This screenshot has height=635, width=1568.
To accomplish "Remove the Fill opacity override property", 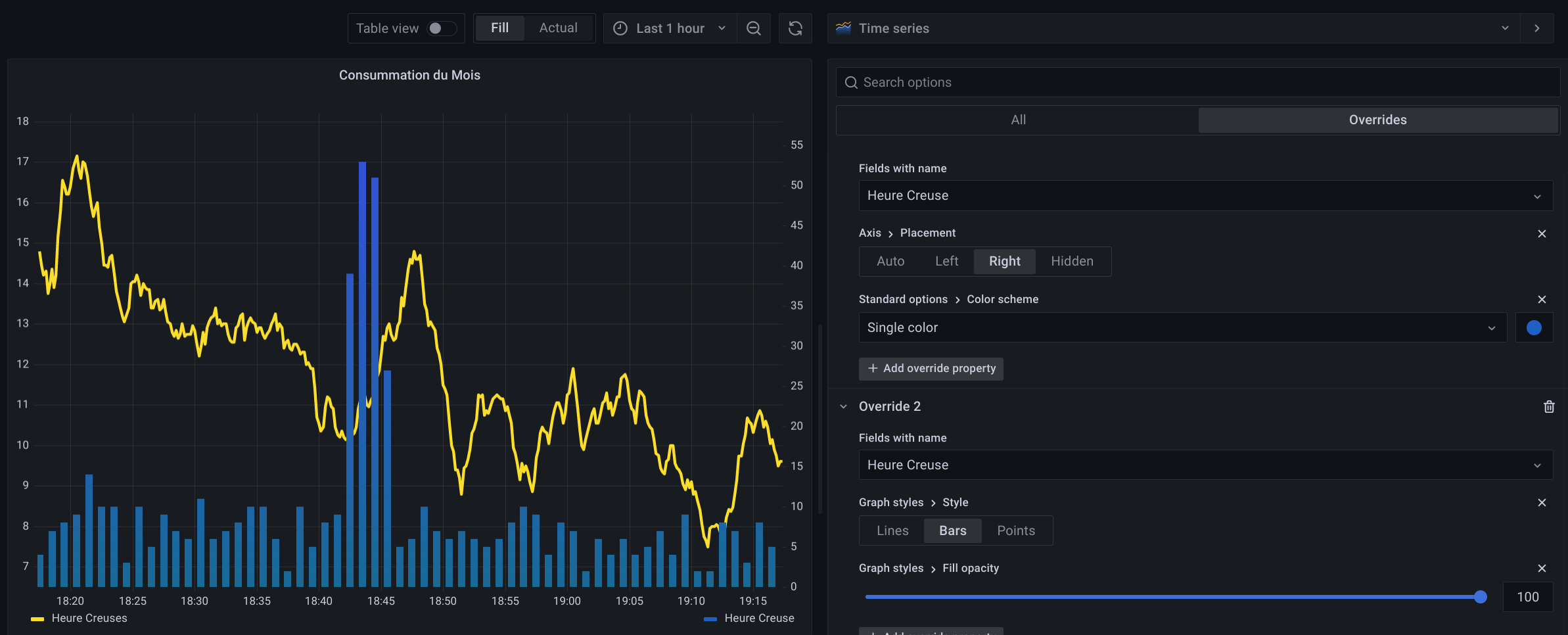I will (1542, 568).
